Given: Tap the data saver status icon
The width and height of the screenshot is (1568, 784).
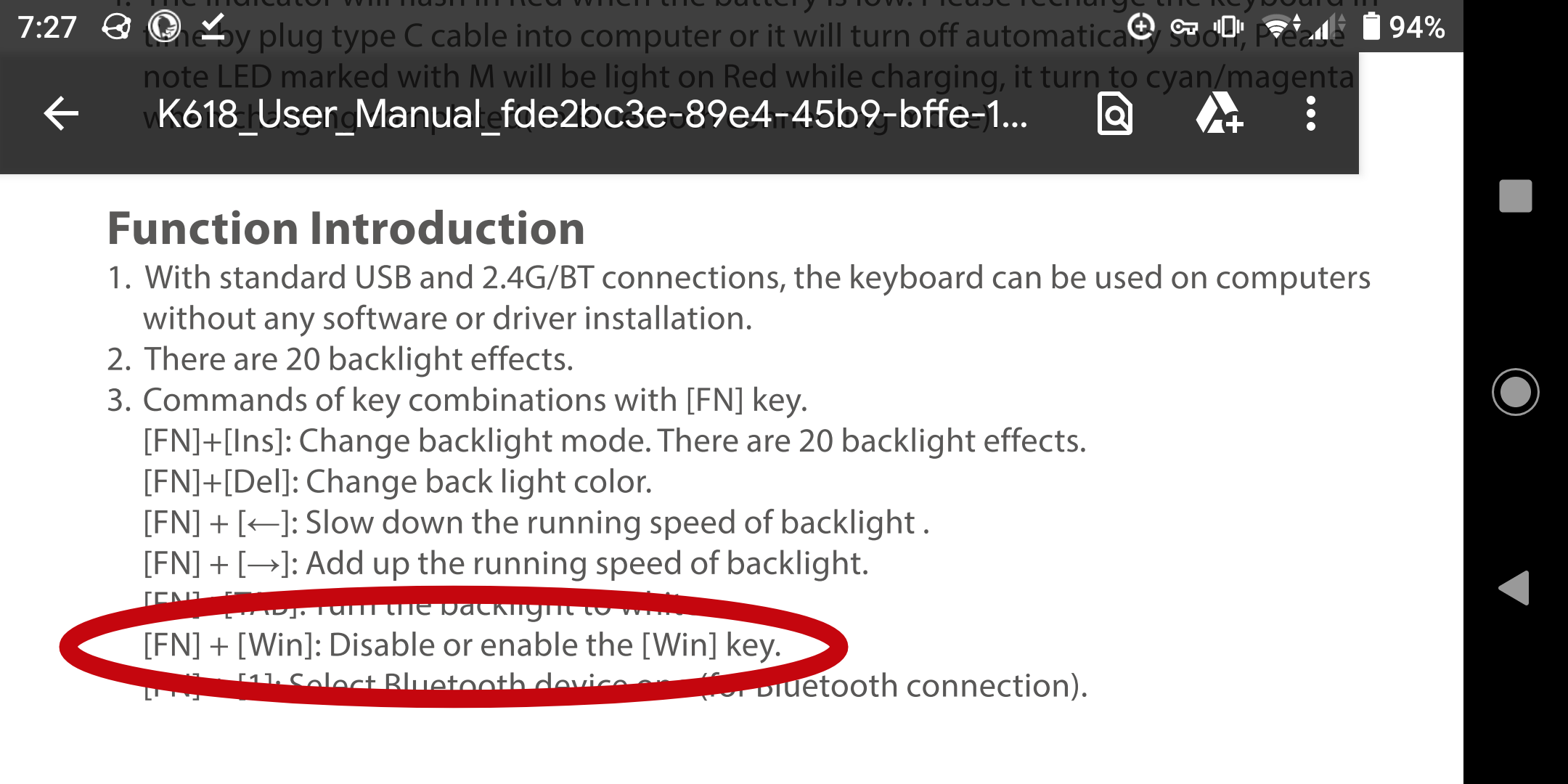Looking at the screenshot, I should click(1140, 27).
